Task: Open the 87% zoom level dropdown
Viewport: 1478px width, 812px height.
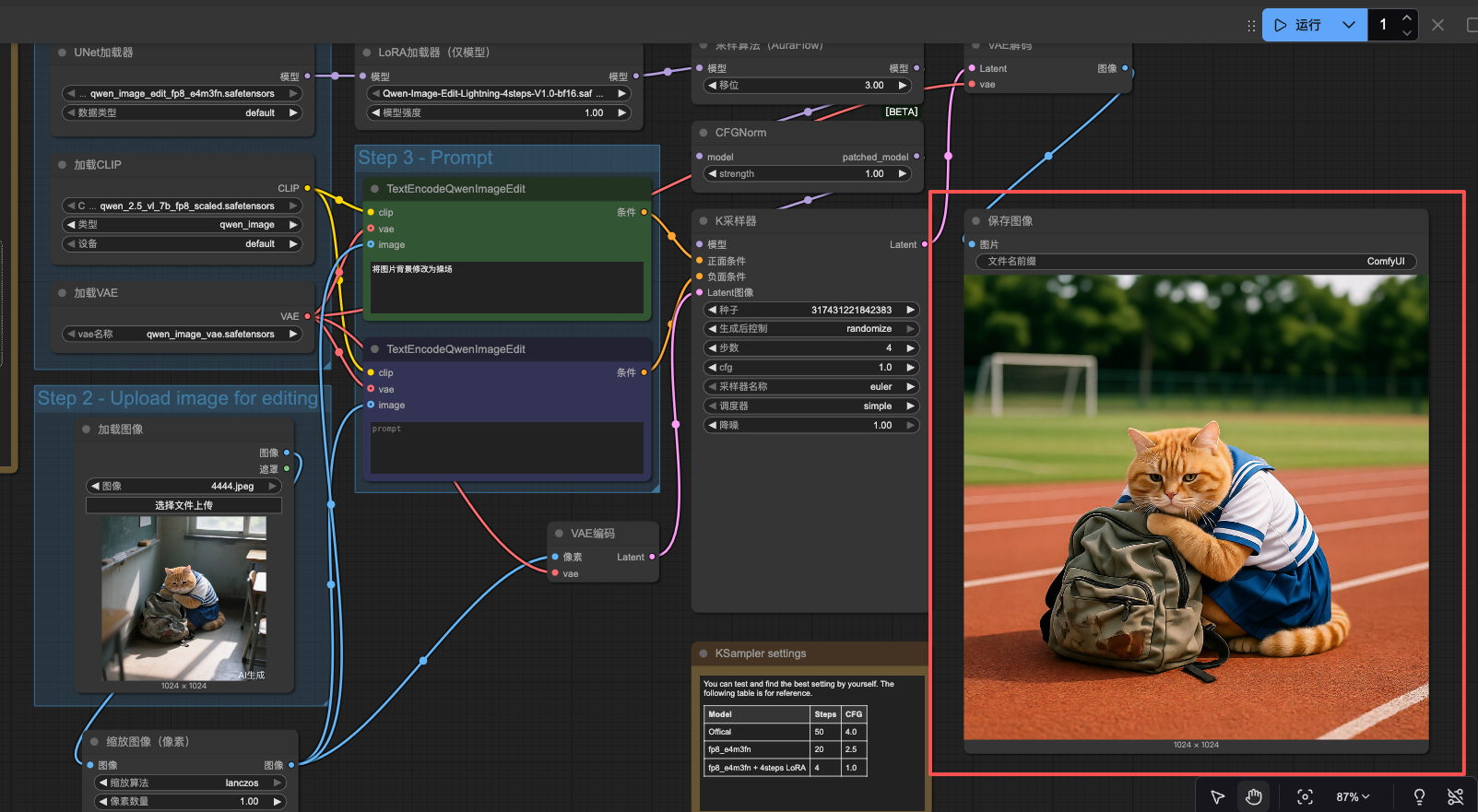Action: coord(1353,796)
